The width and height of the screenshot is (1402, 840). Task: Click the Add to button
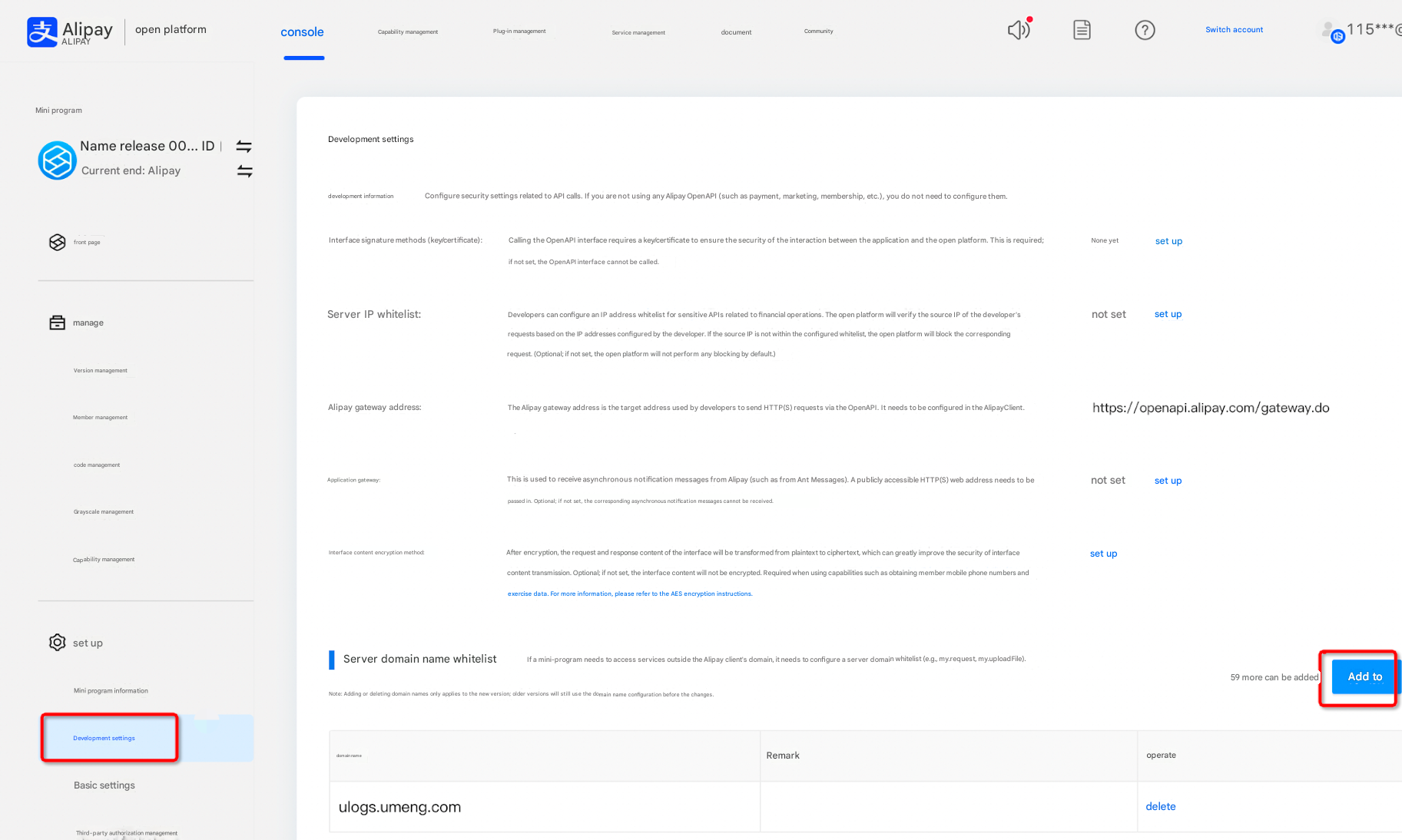(x=1365, y=676)
